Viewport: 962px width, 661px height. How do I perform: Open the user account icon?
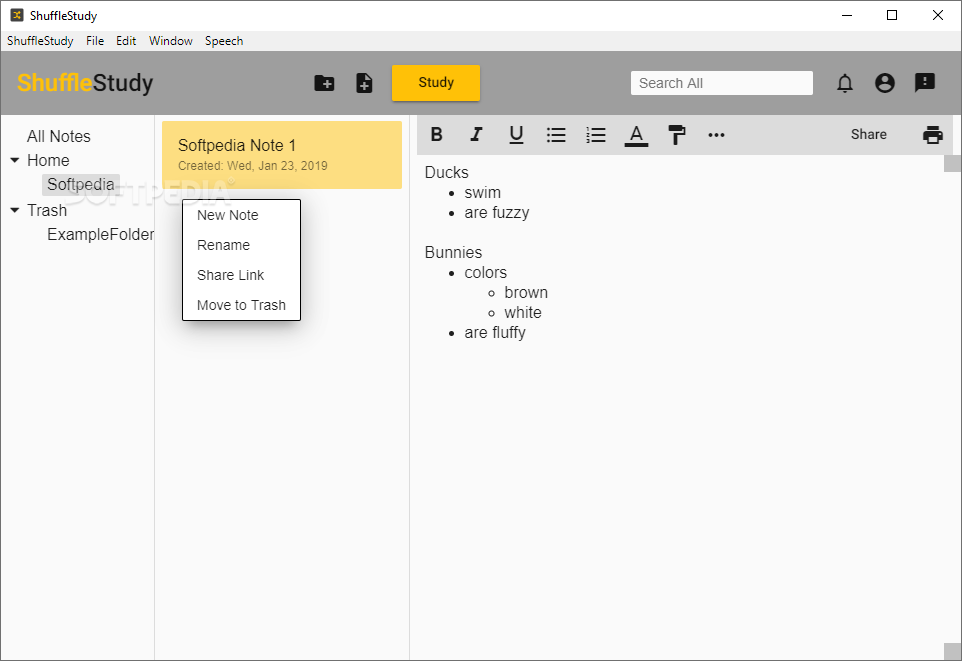(885, 83)
